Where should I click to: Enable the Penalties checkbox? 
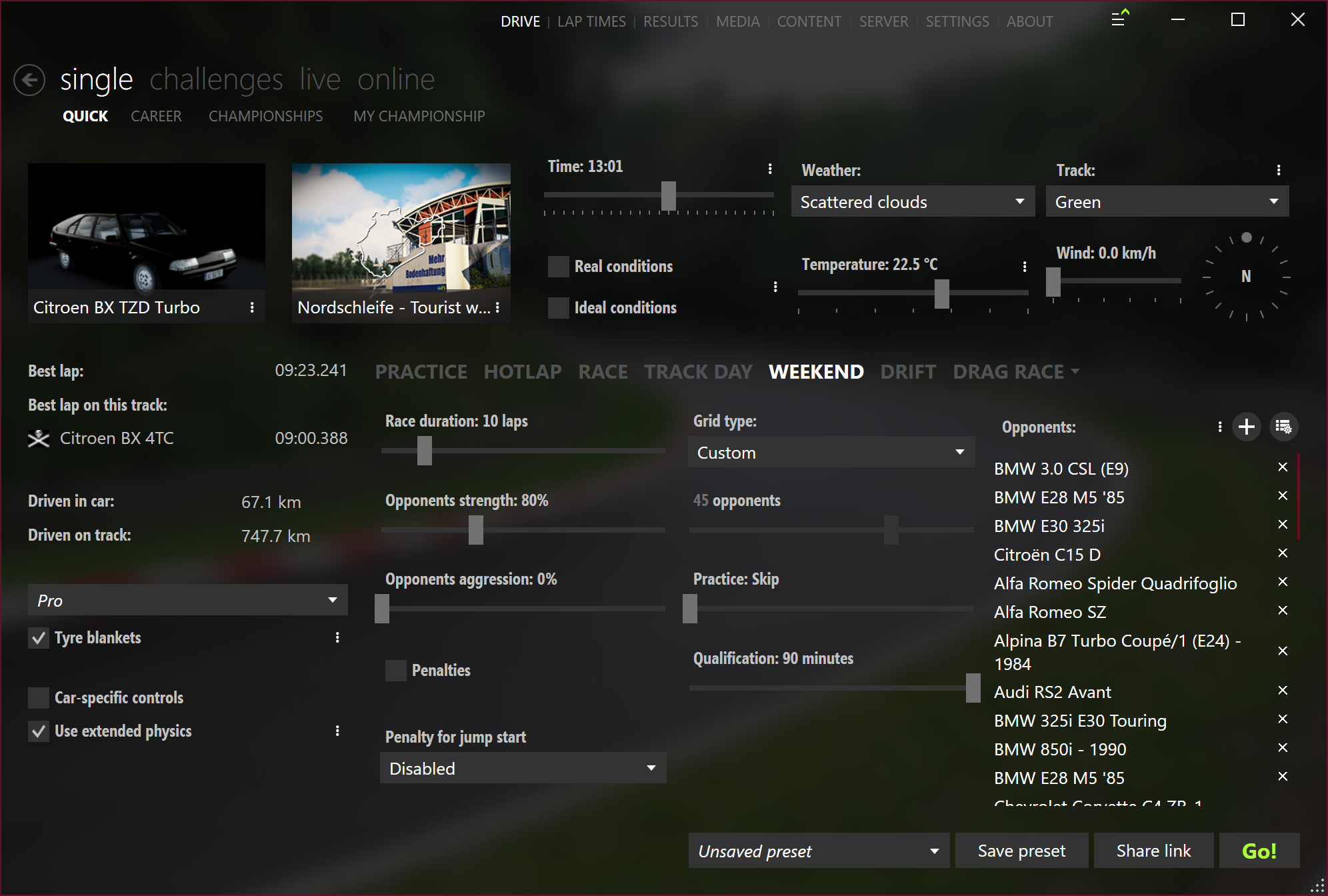tap(396, 671)
